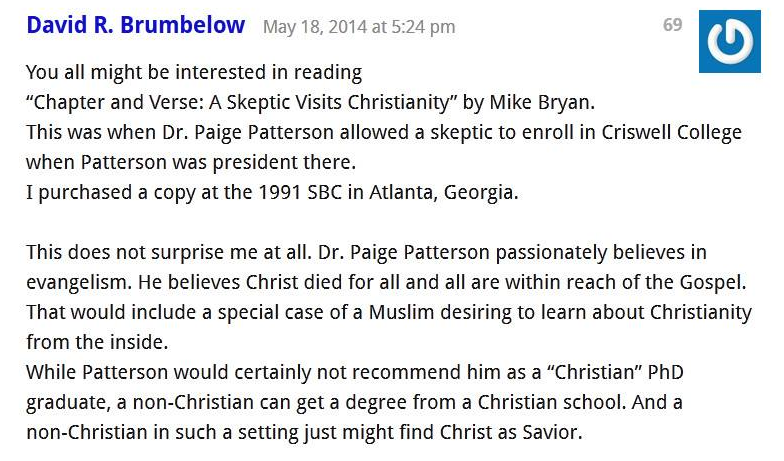The image size is (784, 461).
Task: Open the comment permalink numbered 69
Action: (672, 24)
